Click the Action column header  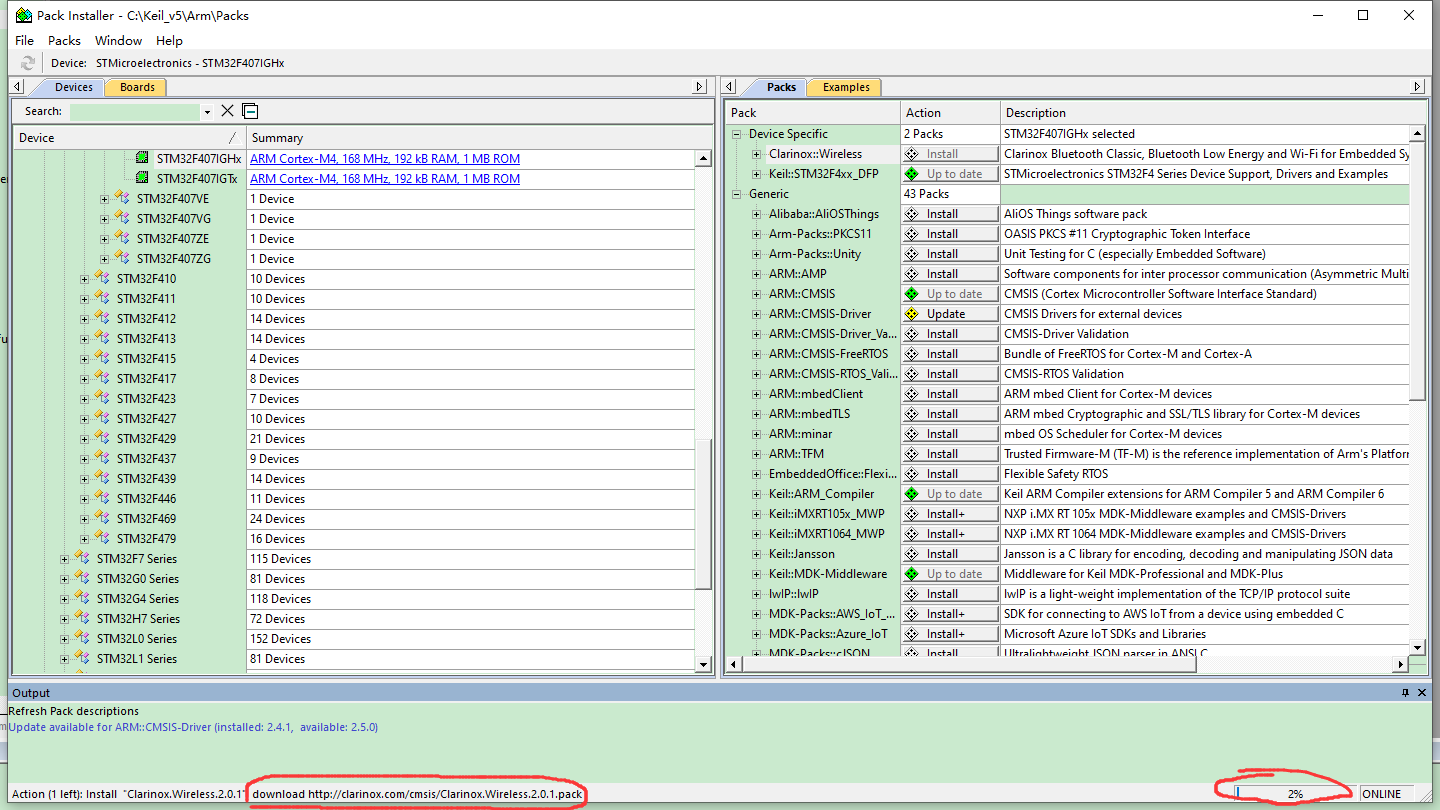tap(950, 112)
